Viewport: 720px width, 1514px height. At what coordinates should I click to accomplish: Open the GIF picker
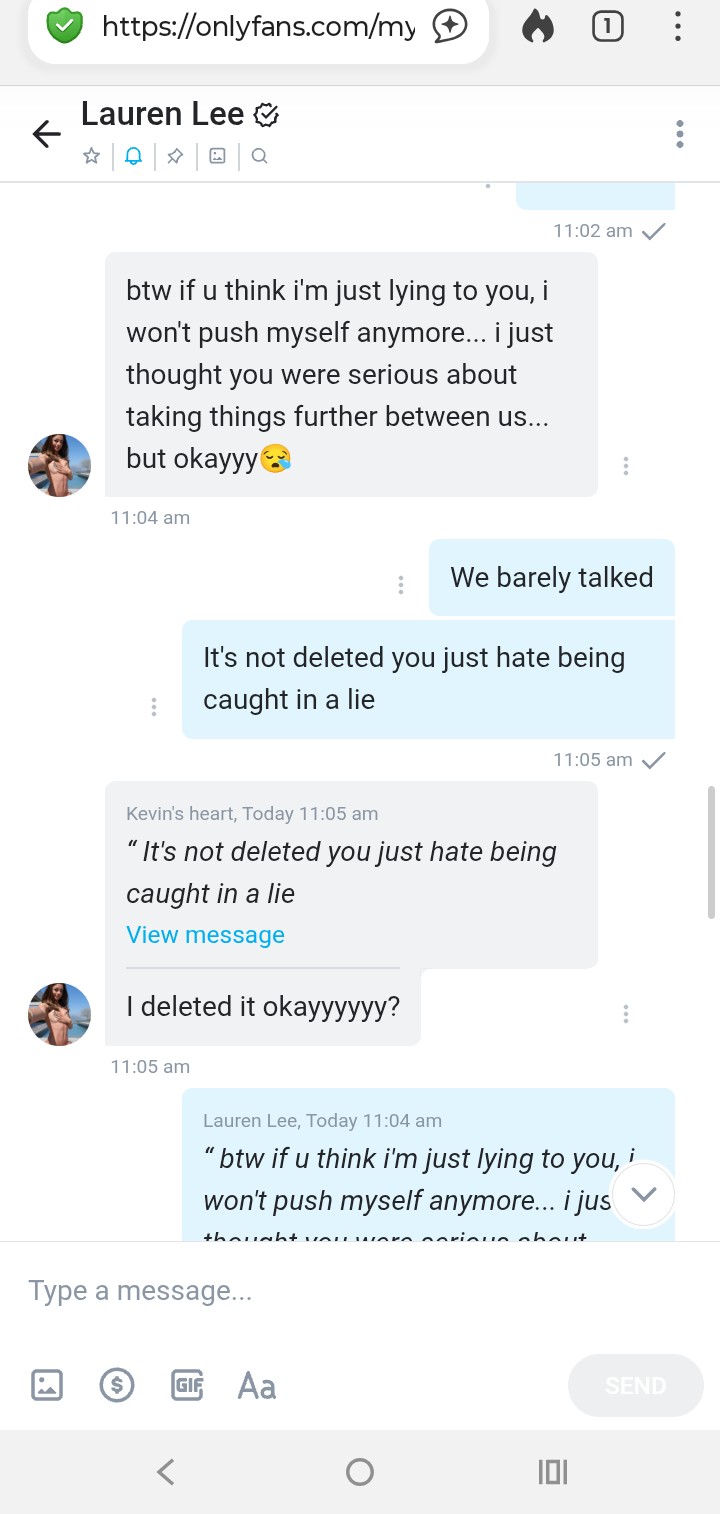click(188, 1385)
